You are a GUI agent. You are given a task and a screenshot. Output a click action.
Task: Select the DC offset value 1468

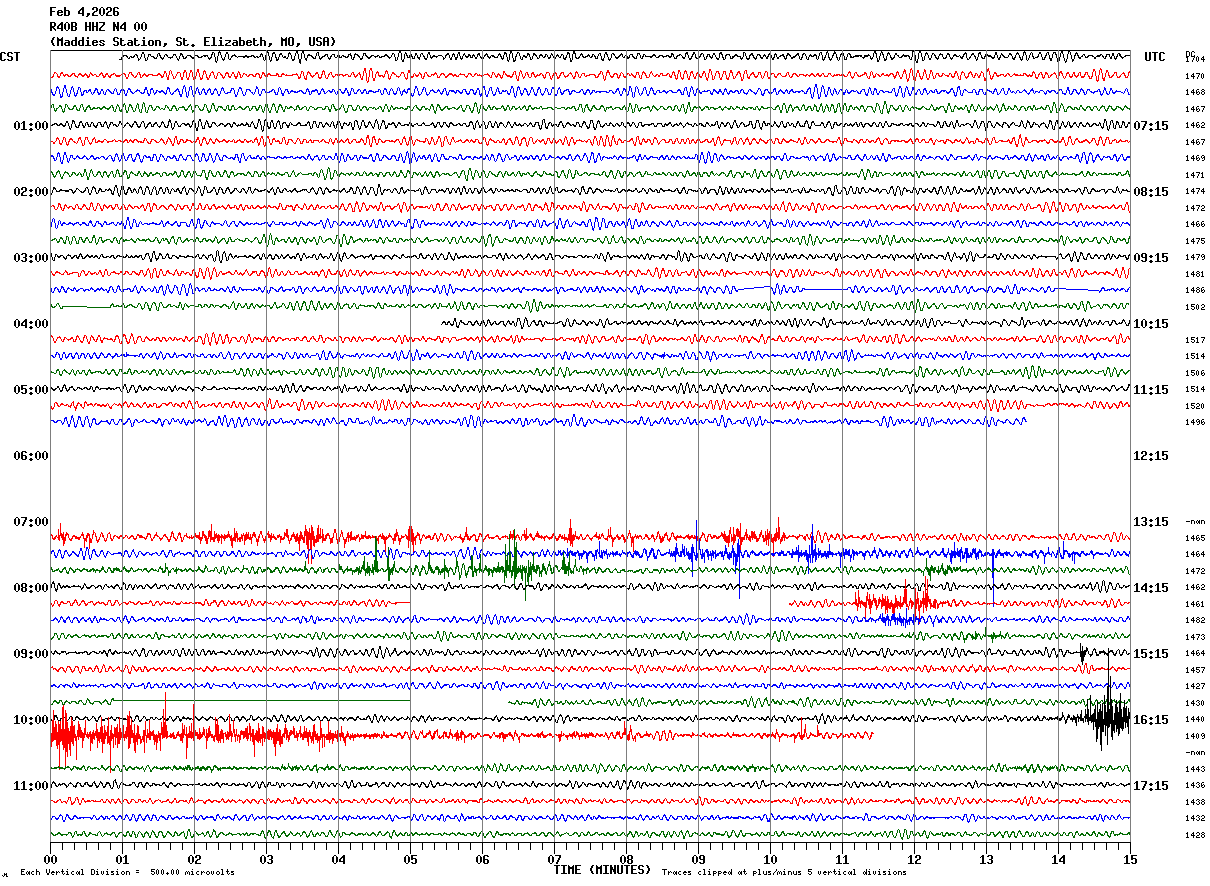pyautogui.click(x=1195, y=92)
